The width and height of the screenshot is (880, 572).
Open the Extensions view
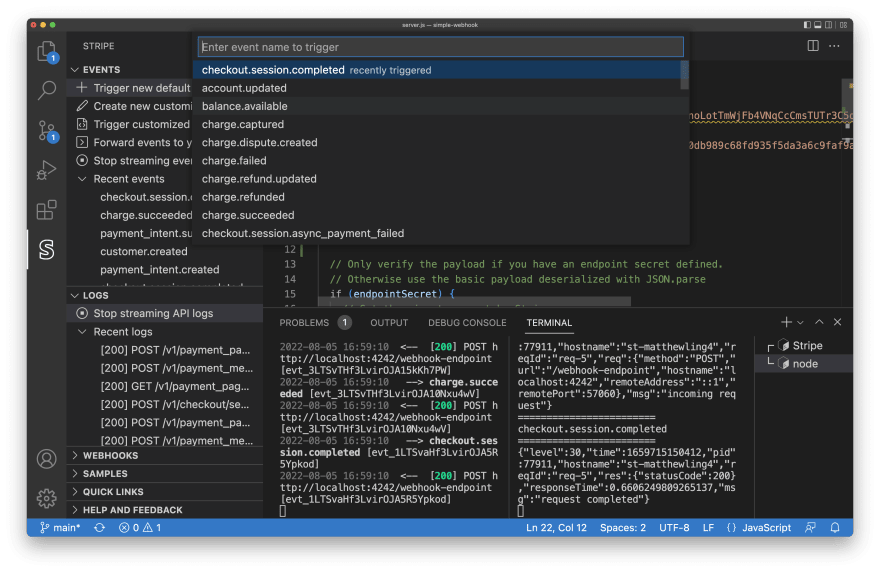(47, 210)
